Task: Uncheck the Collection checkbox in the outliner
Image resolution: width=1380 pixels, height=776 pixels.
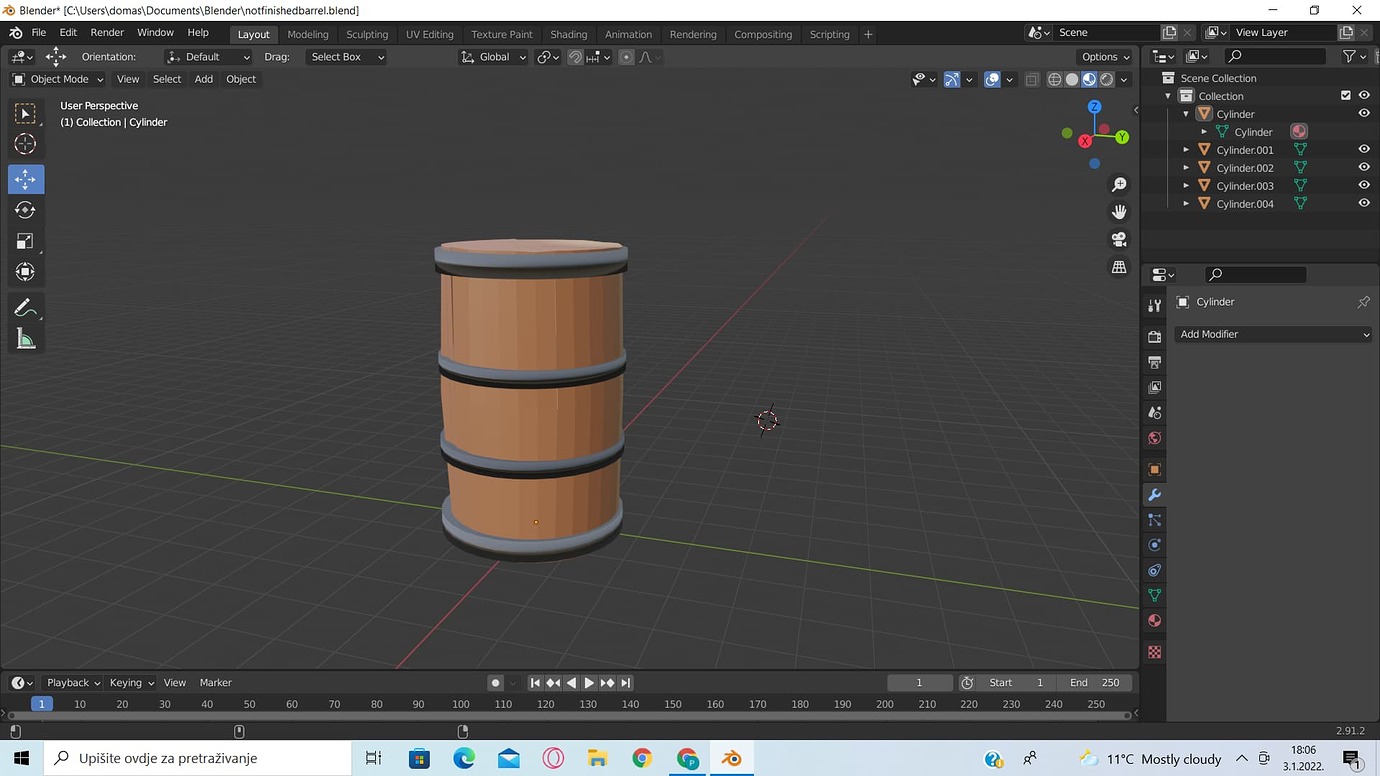Action: [1344, 95]
